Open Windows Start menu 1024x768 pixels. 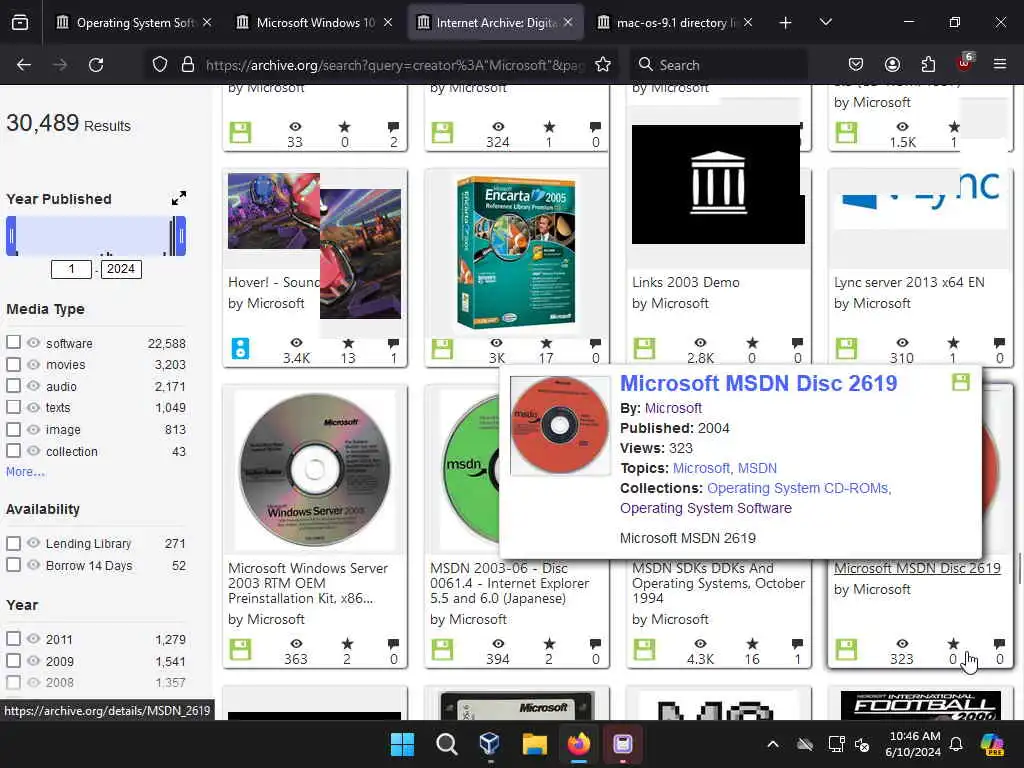[402, 744]
